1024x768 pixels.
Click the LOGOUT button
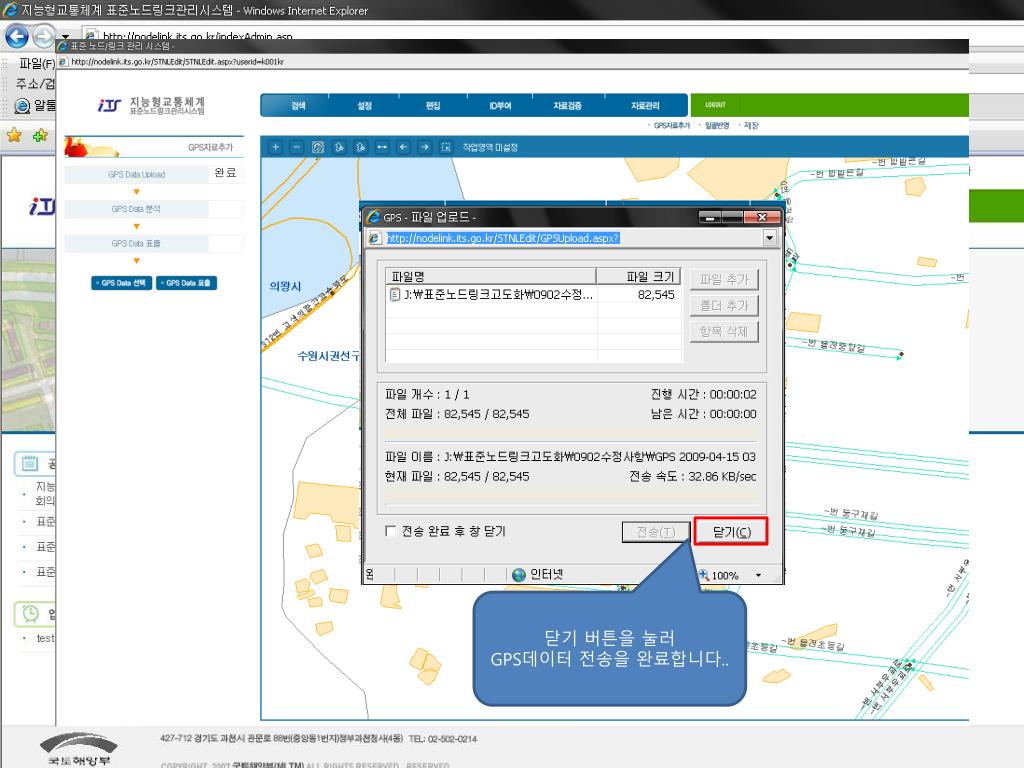coord(715,104)
